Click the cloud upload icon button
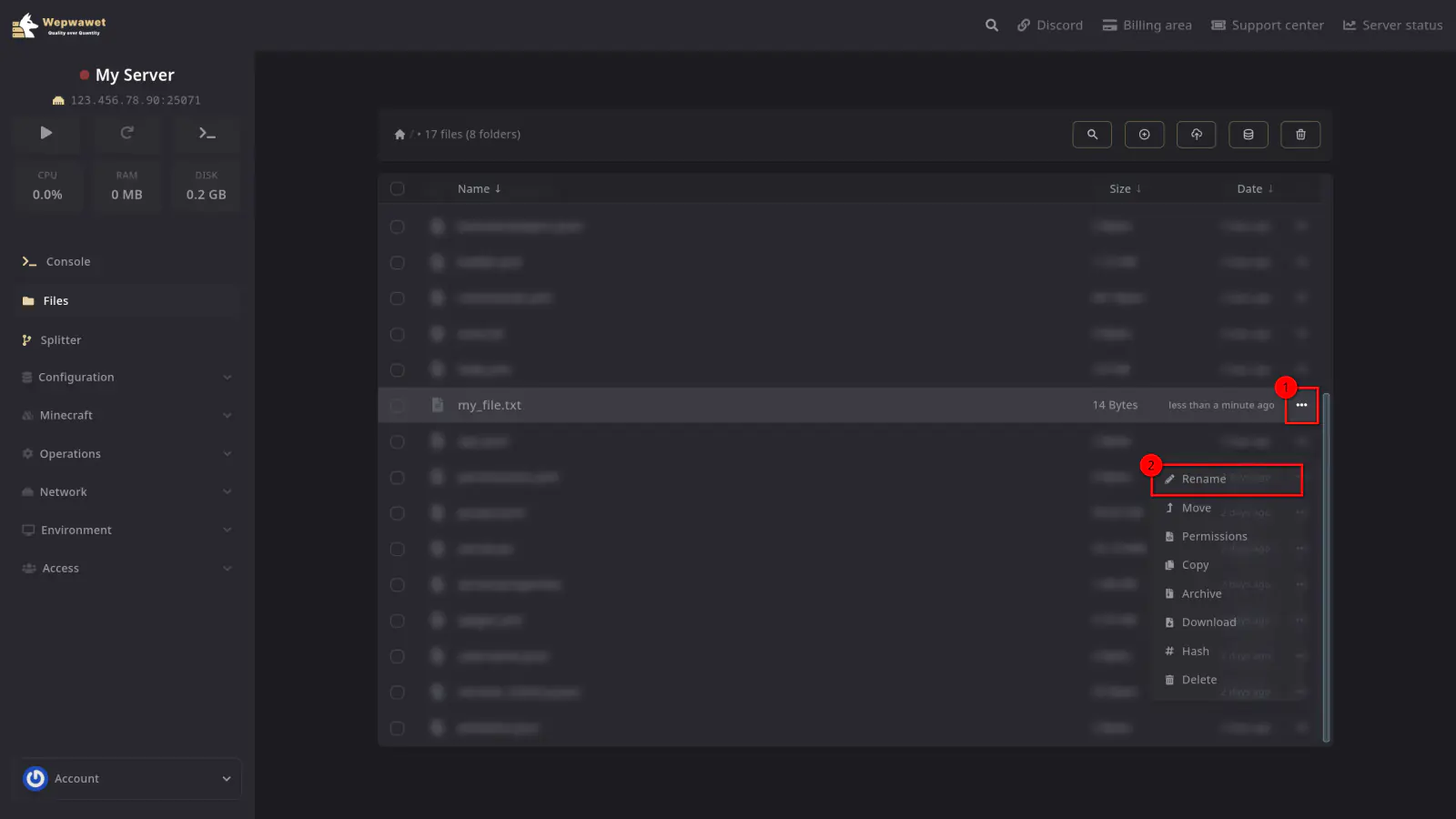Viewport: 1456px width, 819px height. pos(1197,135)
